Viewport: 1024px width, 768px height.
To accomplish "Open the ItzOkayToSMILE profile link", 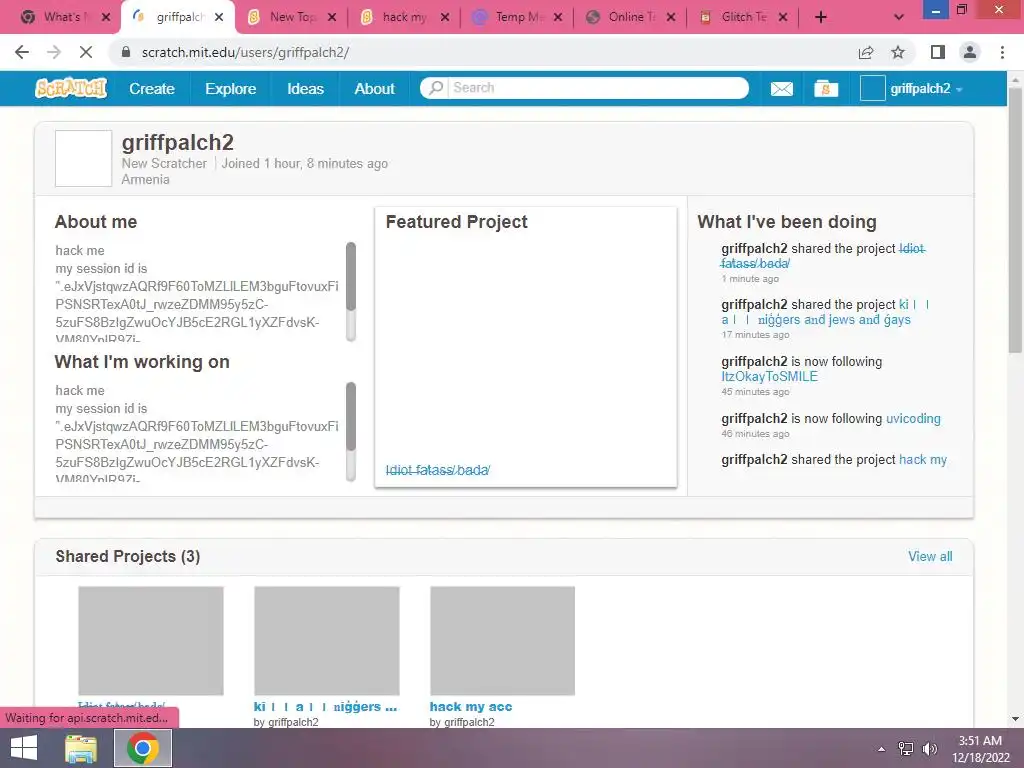I will pyautogui.click(x=769, y=377).
